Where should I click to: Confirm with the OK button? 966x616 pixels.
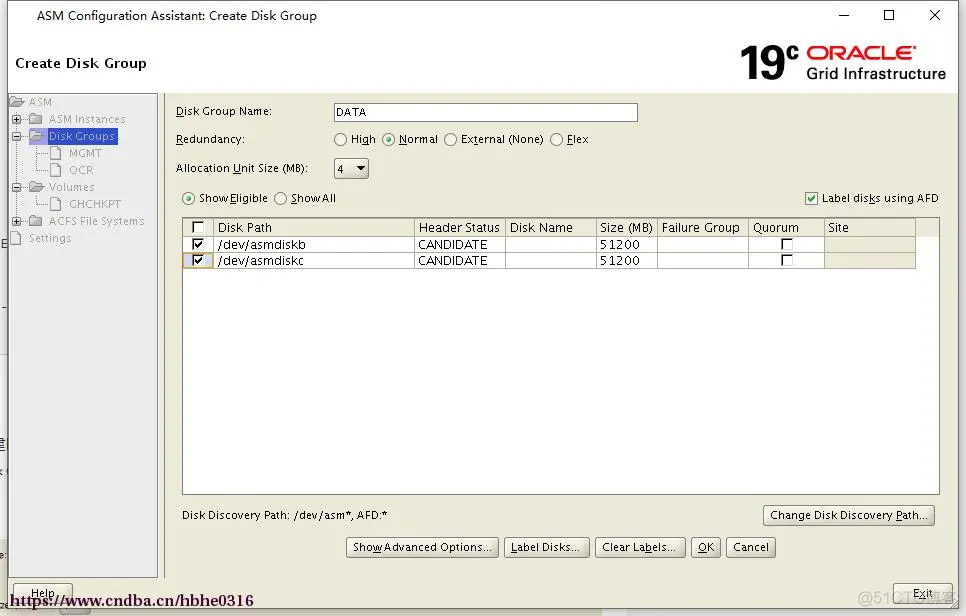(x=705, y=547)
